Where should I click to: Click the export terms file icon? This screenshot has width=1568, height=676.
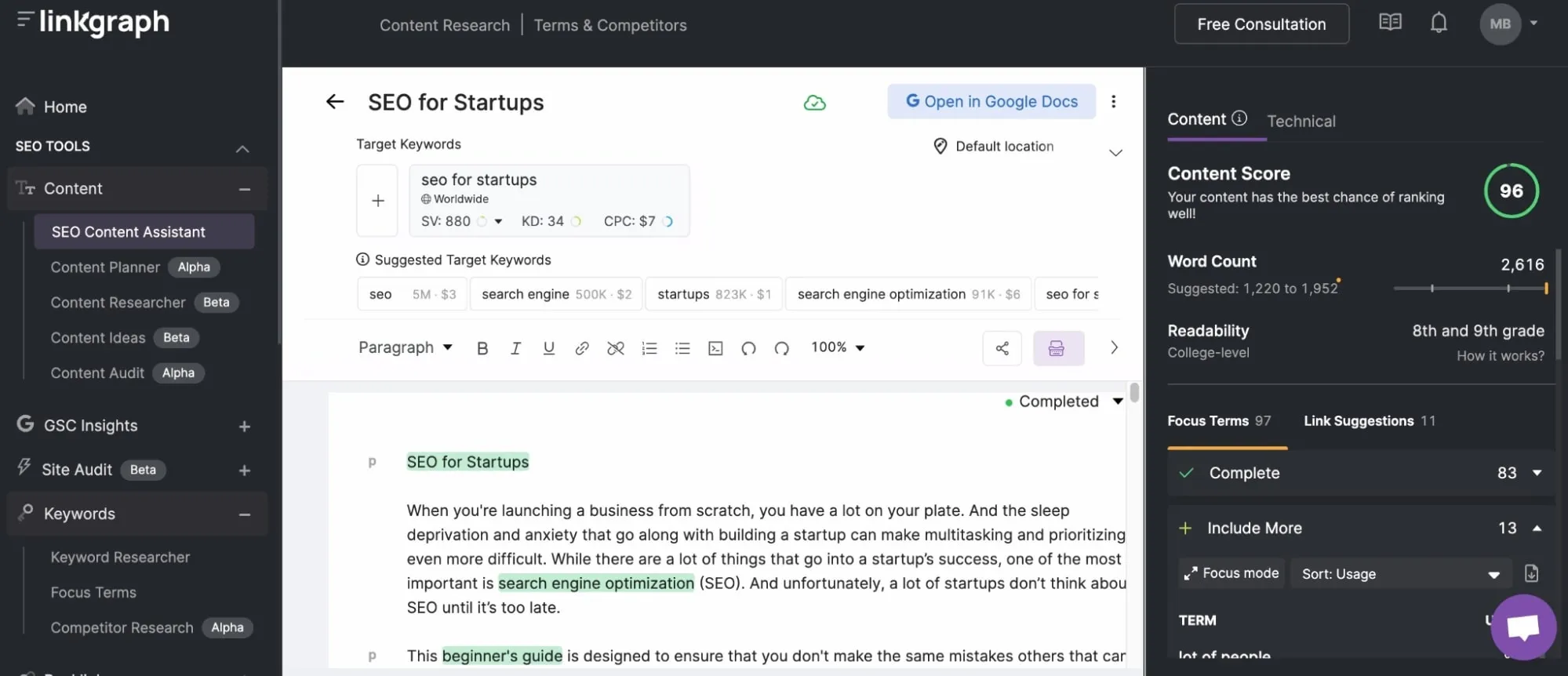pyautogui.click(x=1531, y=573)
